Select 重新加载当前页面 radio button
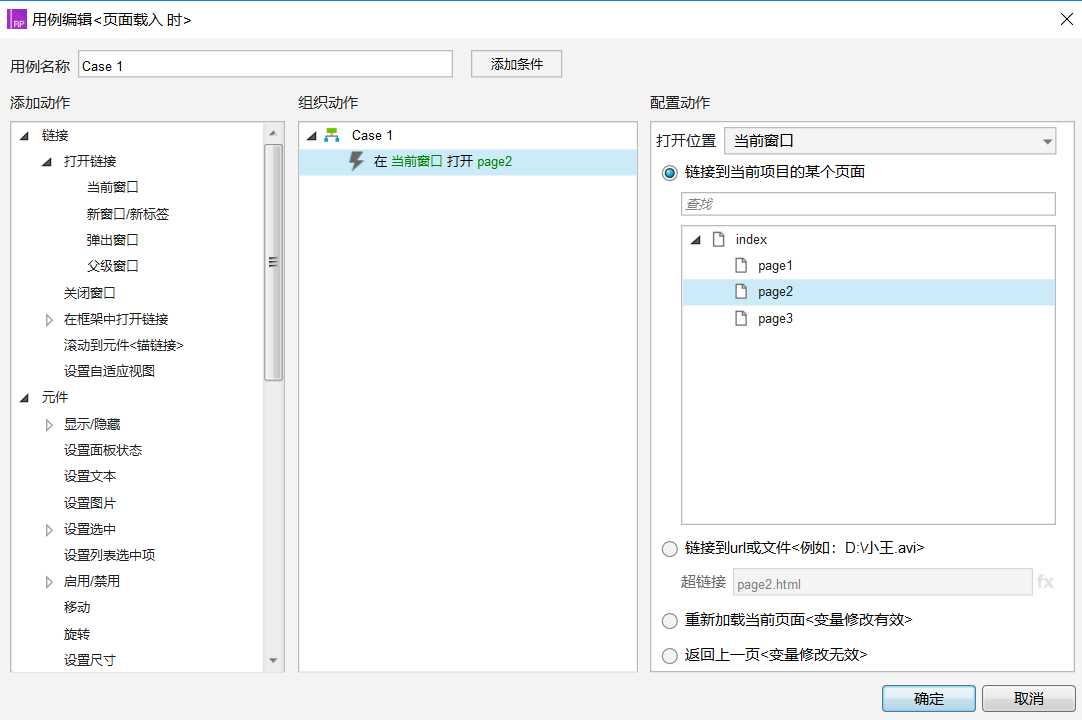 pos(669,621)
